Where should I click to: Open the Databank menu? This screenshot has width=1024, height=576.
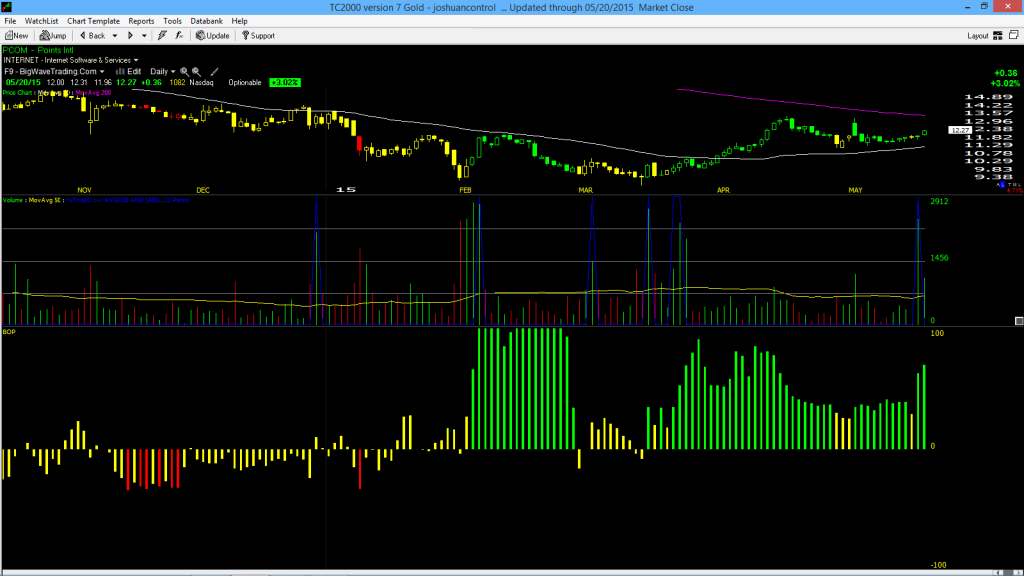click(x=206, y=21)
